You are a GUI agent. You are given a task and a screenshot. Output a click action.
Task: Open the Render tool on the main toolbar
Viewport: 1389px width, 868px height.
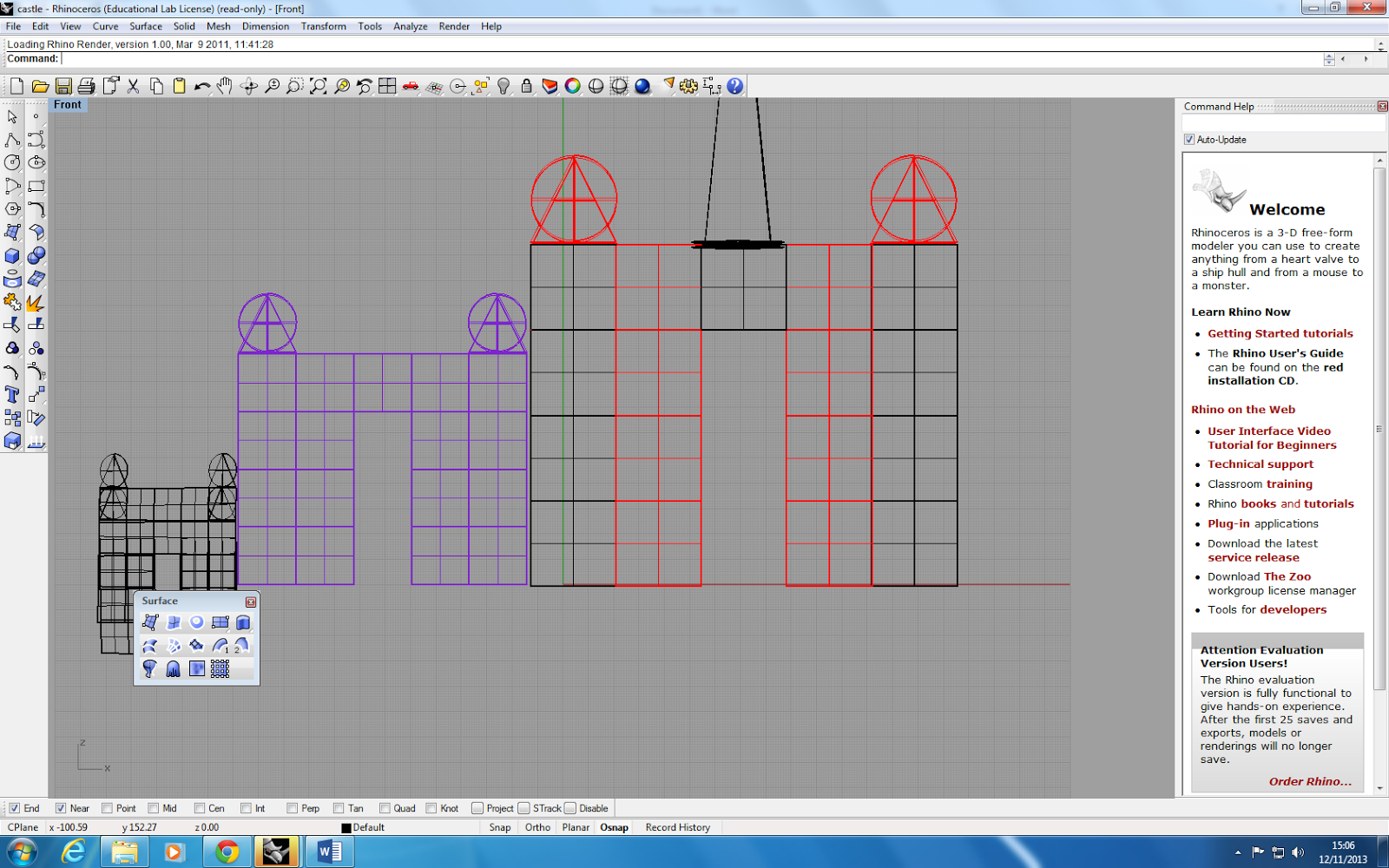coord(643,86)
